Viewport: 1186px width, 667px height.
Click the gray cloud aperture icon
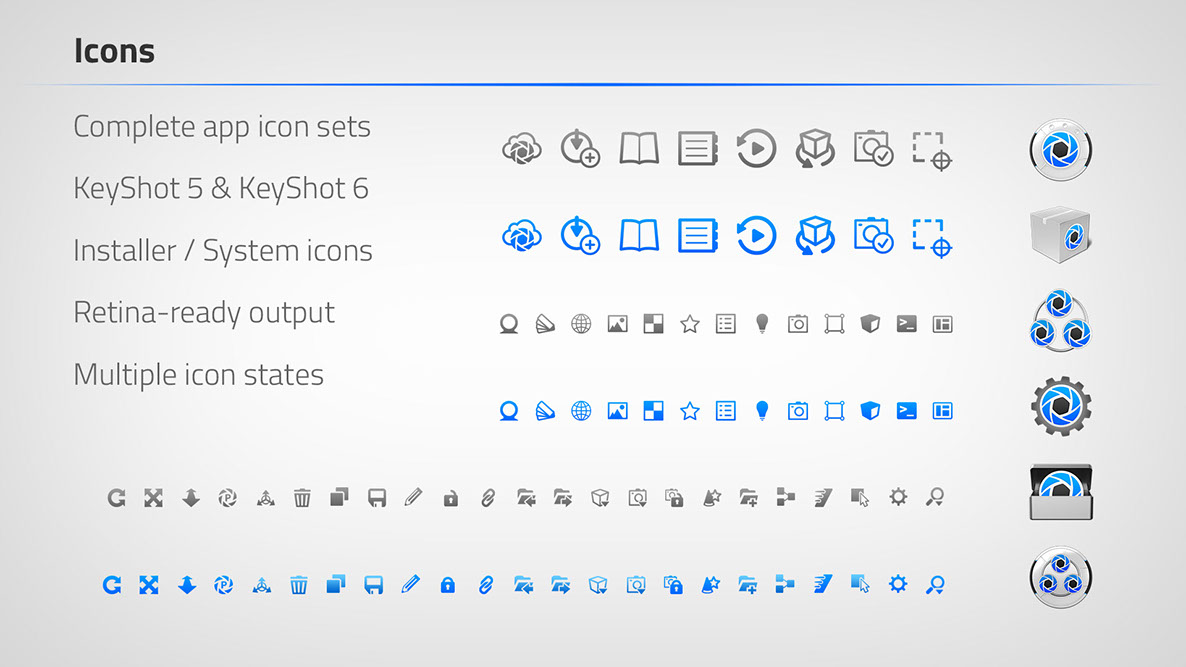coord(521,150)
